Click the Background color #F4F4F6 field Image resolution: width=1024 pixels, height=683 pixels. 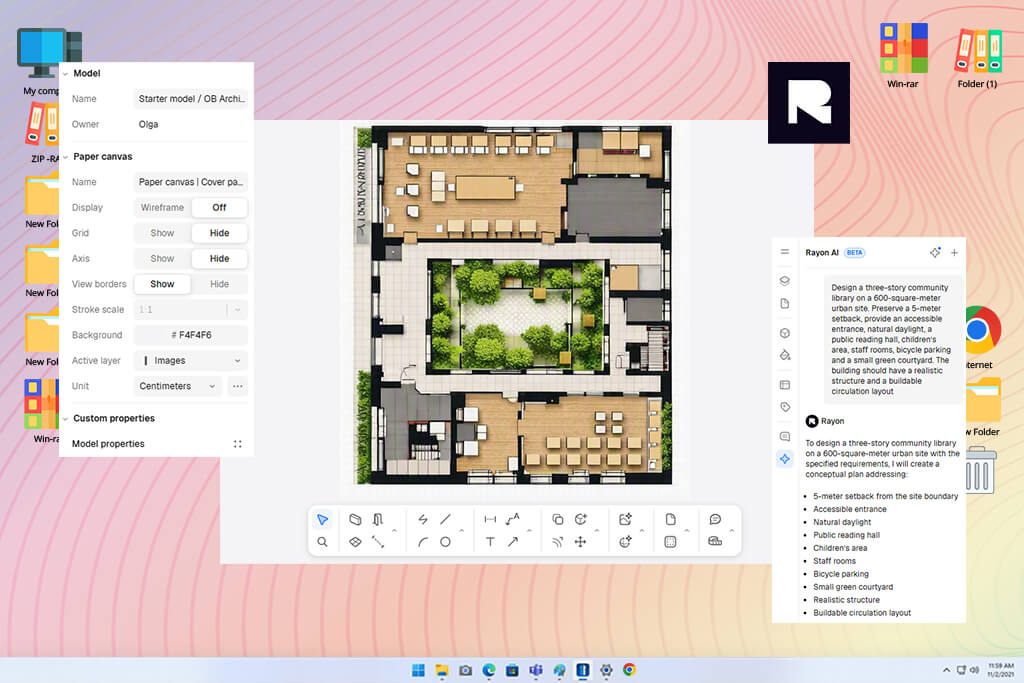tap(191, 335)
